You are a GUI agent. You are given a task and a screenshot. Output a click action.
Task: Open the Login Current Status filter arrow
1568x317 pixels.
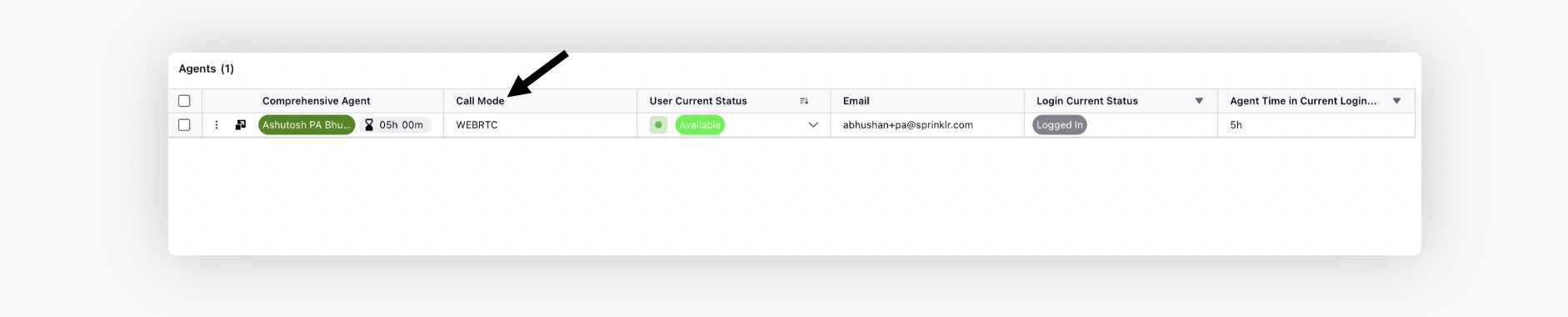(1199, 101)
